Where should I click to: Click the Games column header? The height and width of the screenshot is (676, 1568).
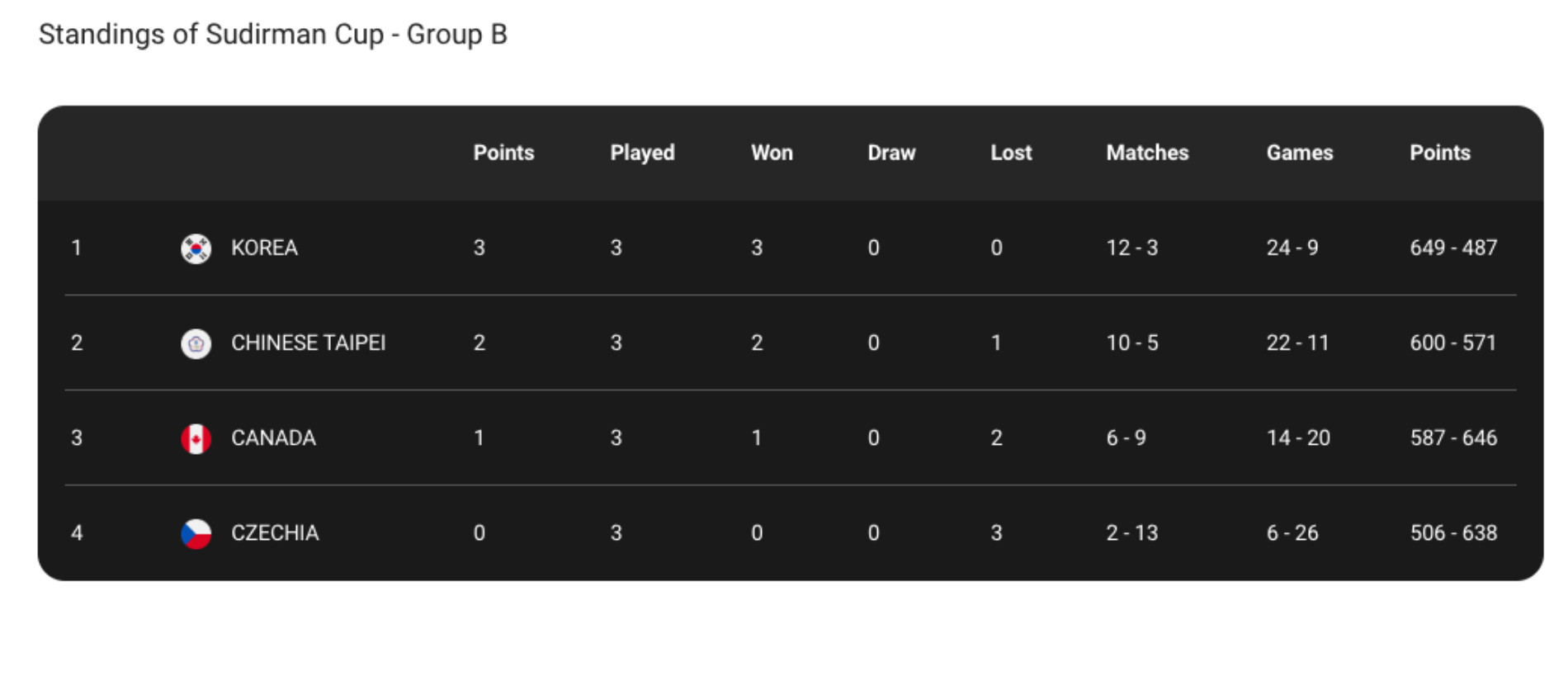[x=1300, y=153]
